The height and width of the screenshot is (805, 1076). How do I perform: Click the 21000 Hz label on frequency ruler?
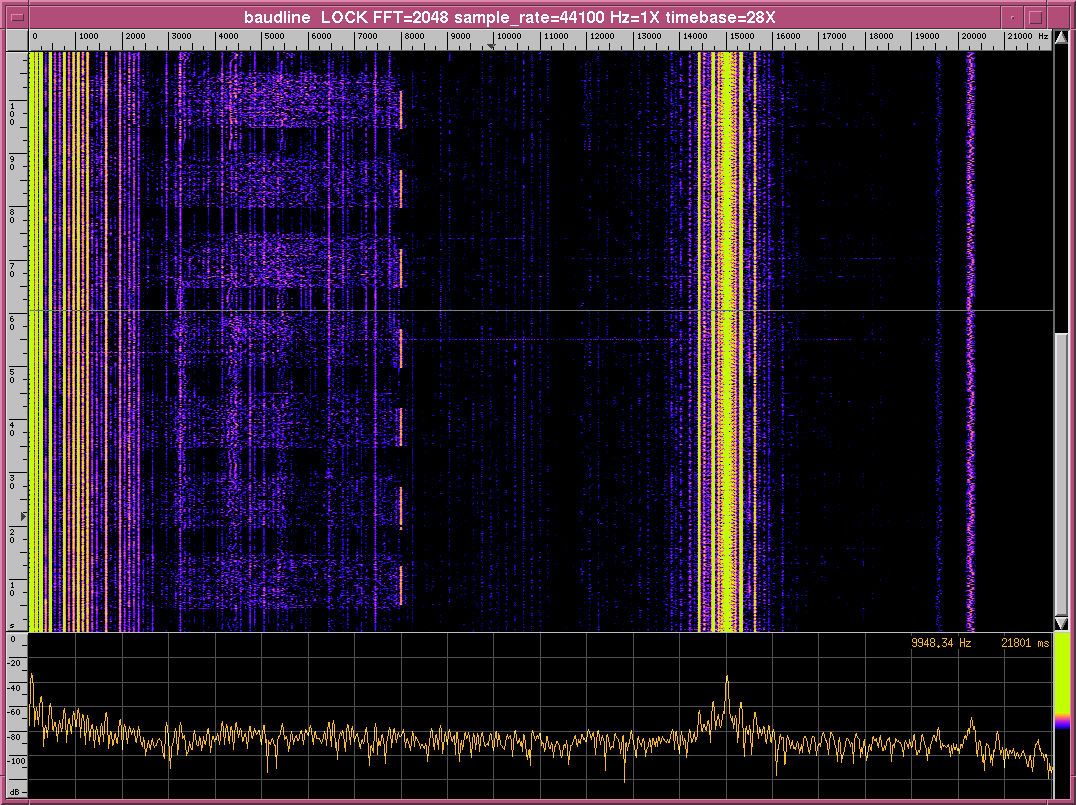click(1027, 36)
